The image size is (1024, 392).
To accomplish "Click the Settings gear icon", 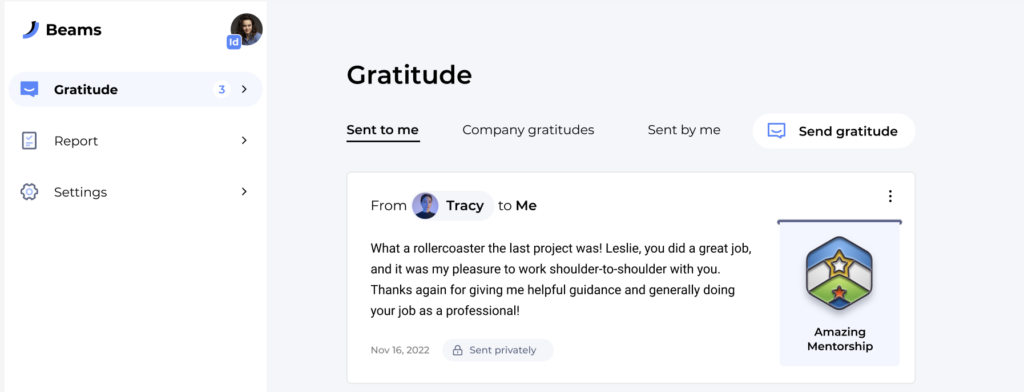I will point(29,191).
